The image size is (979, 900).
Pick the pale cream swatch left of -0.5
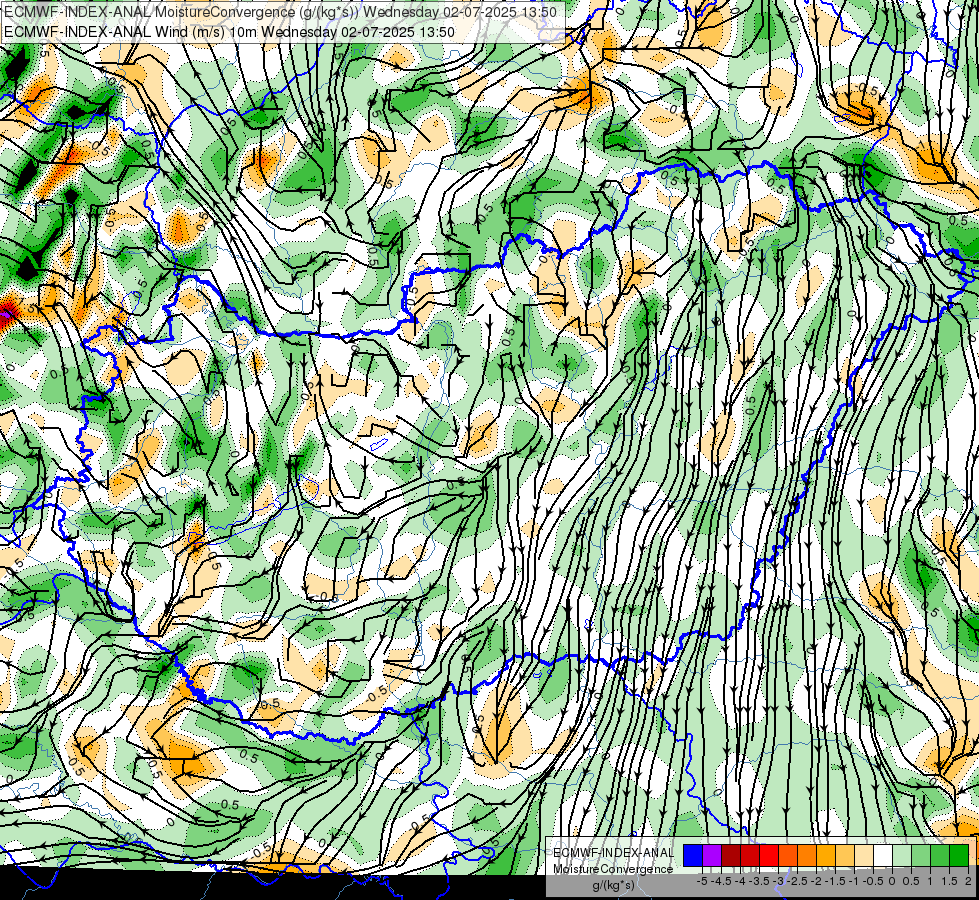(864, 855)
